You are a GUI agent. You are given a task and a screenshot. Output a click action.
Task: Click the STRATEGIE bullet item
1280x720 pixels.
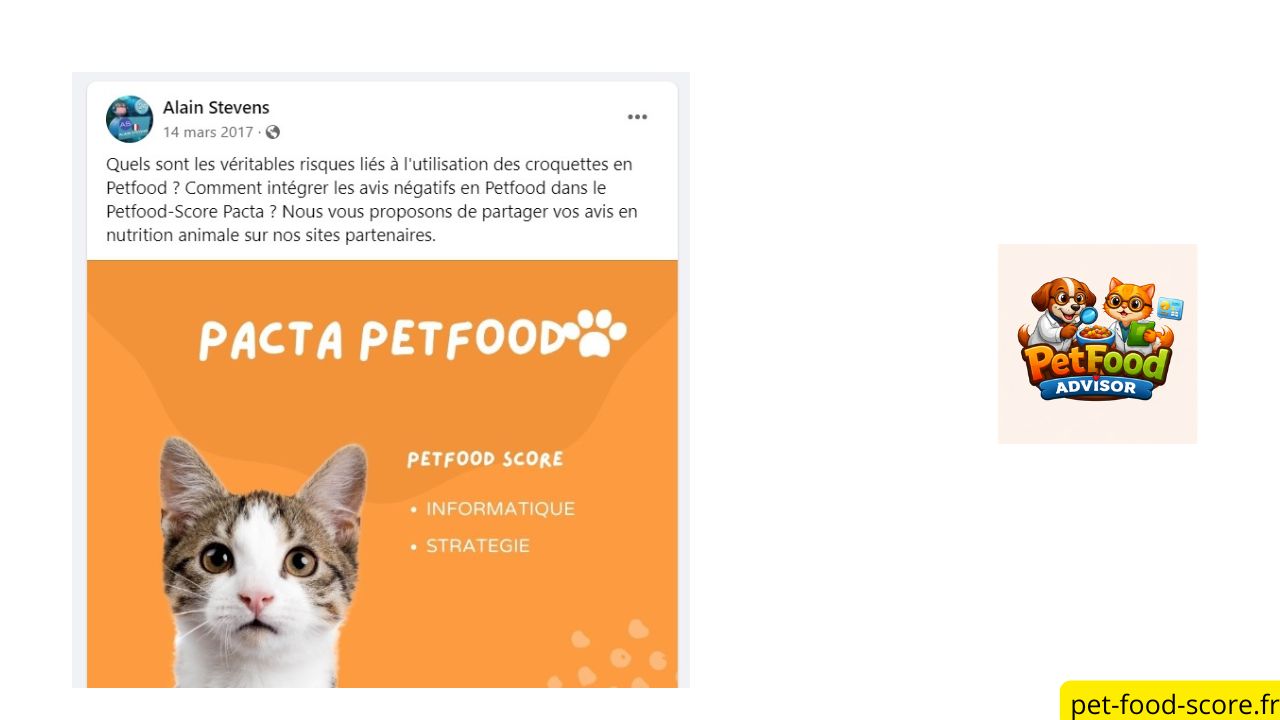(x=478, y=545)
